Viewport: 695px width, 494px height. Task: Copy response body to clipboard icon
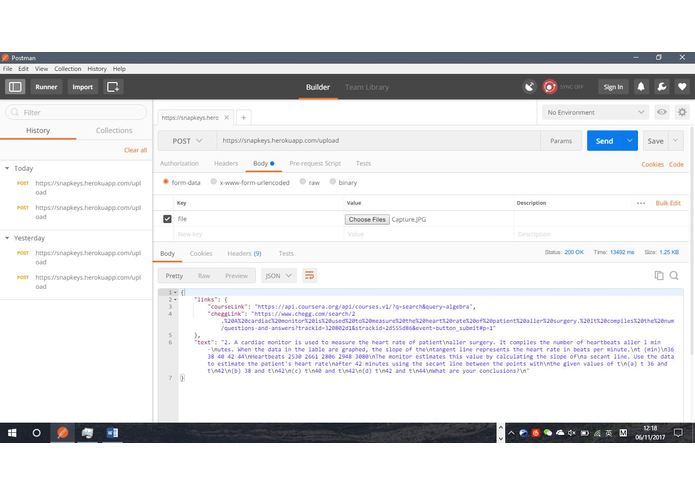(x=659, y=276)
